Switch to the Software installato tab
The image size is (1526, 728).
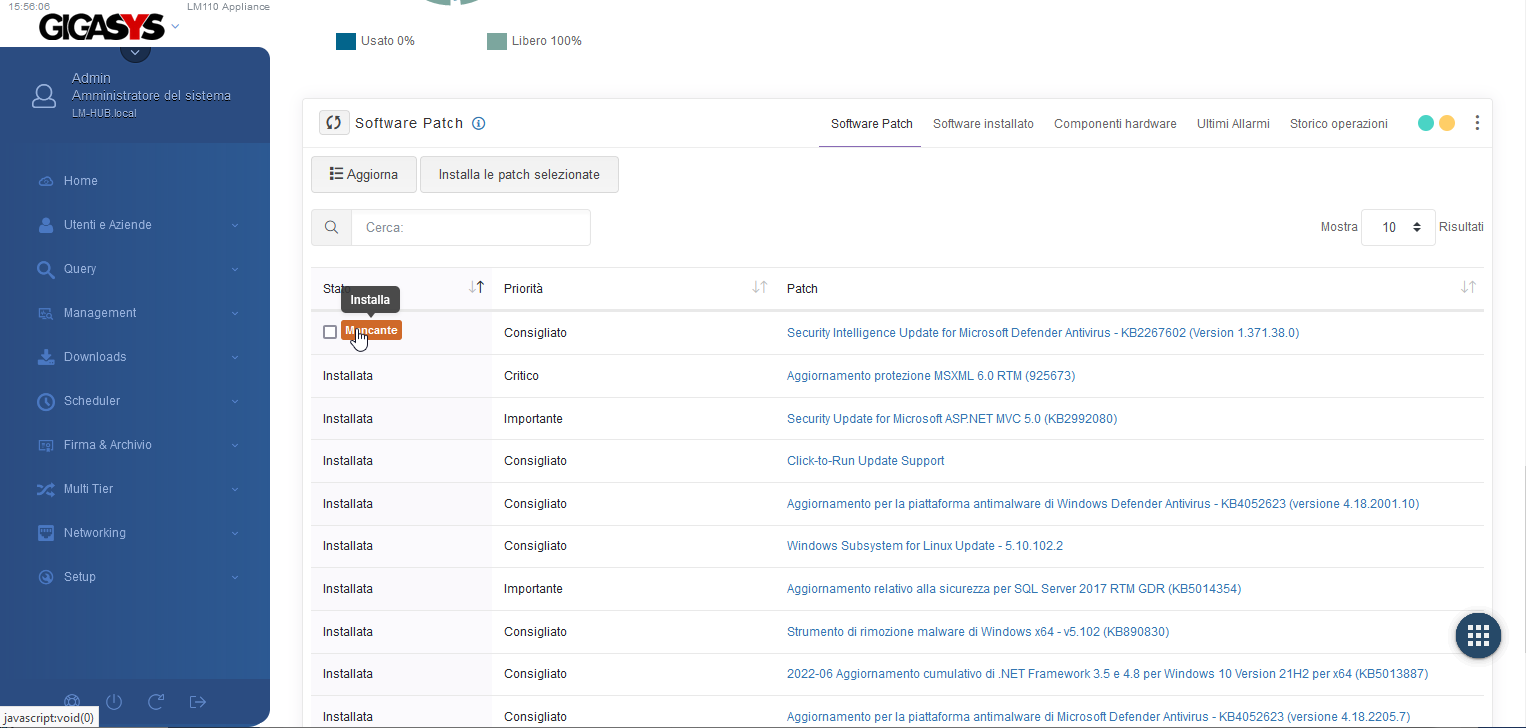(983, 124)
